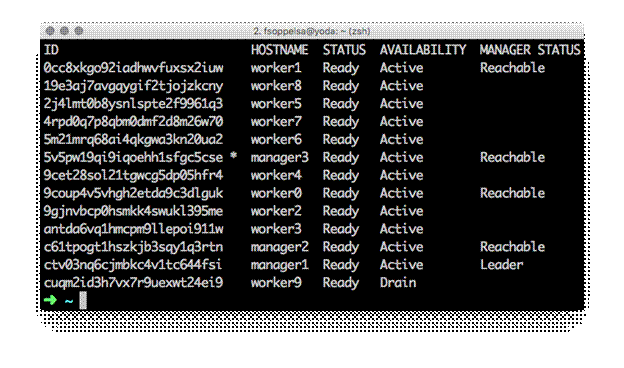Viewport: 624px width, 368px height.
Task: Click the terminal window close button
Action: [50, 31]
